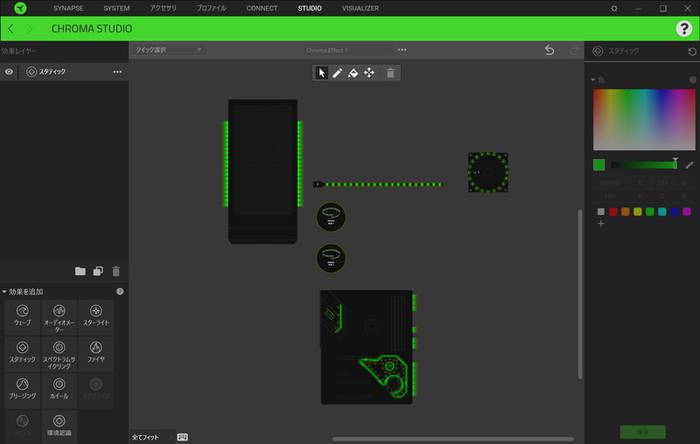Undo the last action
This screenshot has width=700, height=444.
550,50
